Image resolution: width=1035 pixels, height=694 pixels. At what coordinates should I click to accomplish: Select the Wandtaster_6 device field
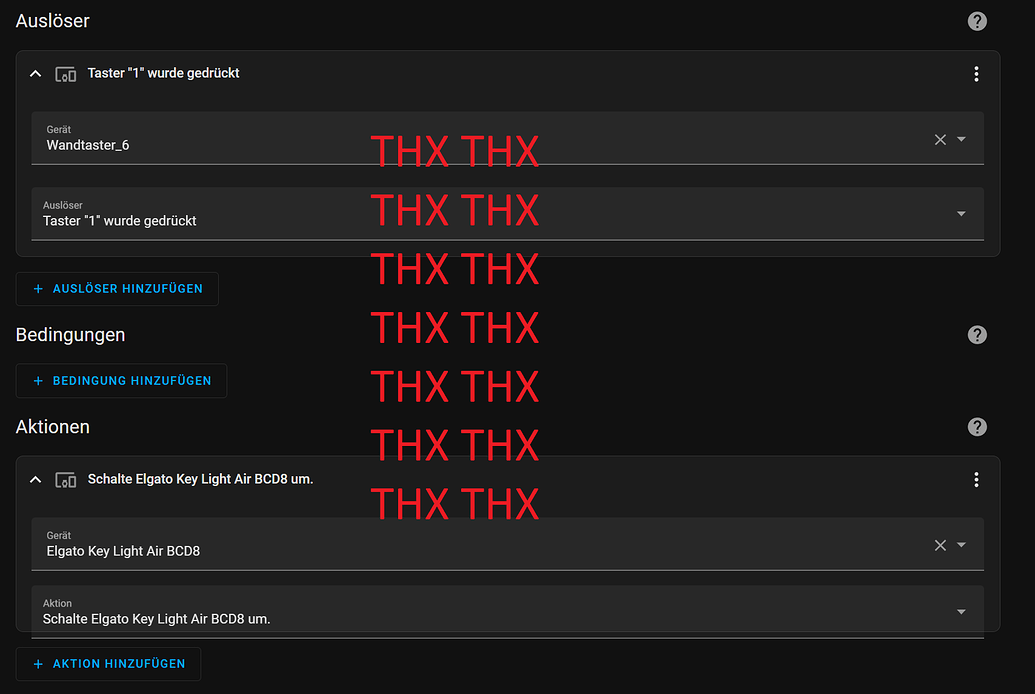tap(508, 138)
